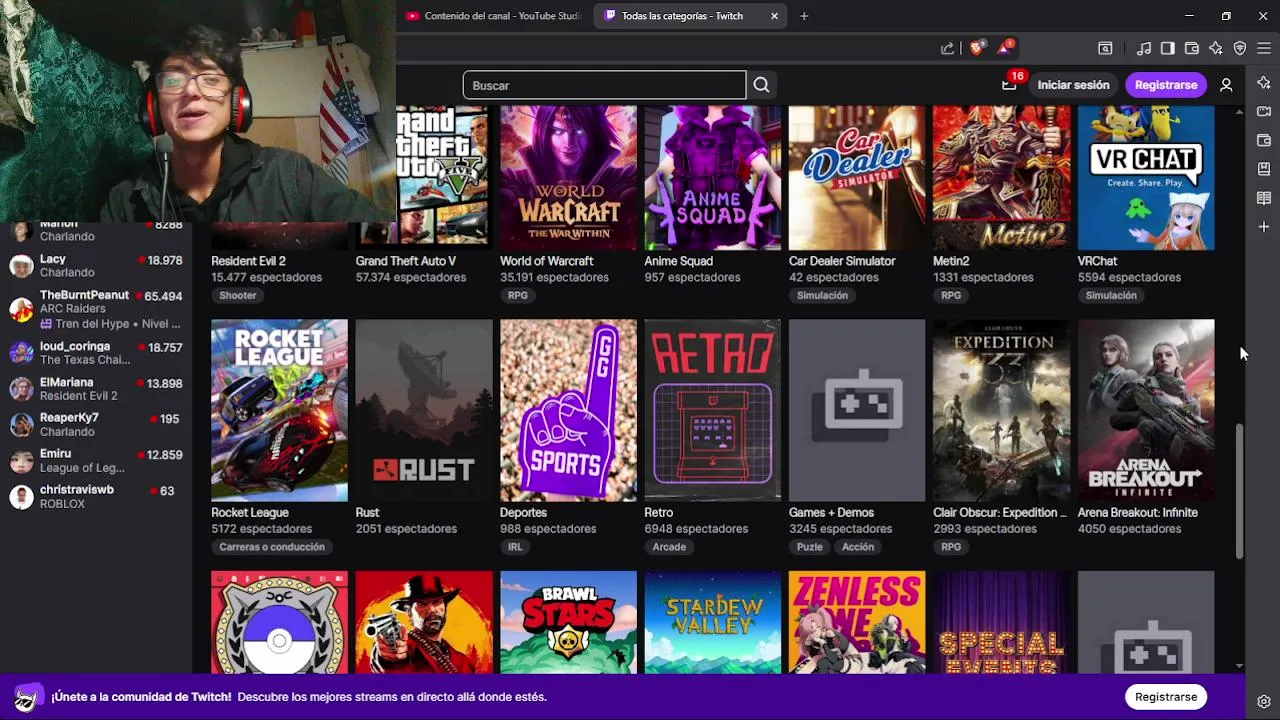
Task: Select the Simulación tag under VRChat
Action: pos(1111,296)
